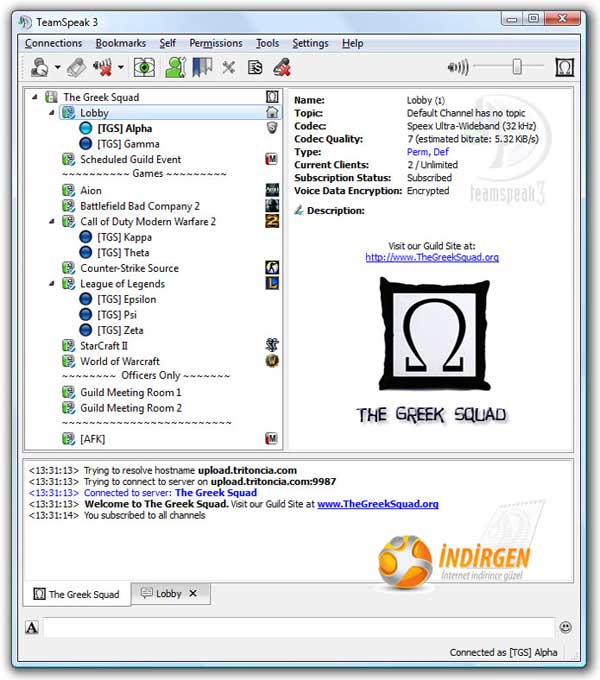
Task: Click the home icon on Lobby row
Action: pos(272,112)
